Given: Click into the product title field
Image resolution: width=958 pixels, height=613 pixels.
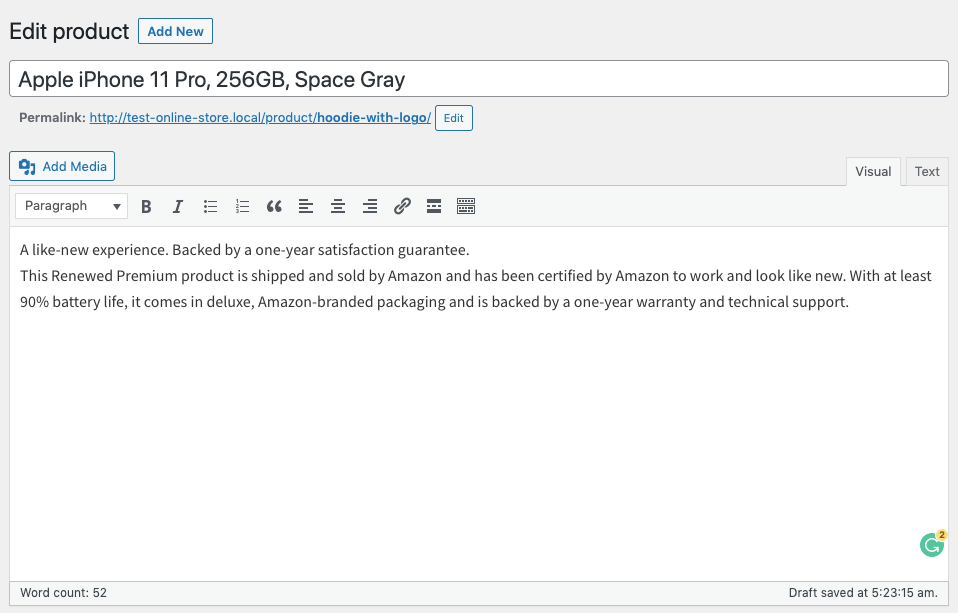Looking at the screenshot, I should point(479,79).
